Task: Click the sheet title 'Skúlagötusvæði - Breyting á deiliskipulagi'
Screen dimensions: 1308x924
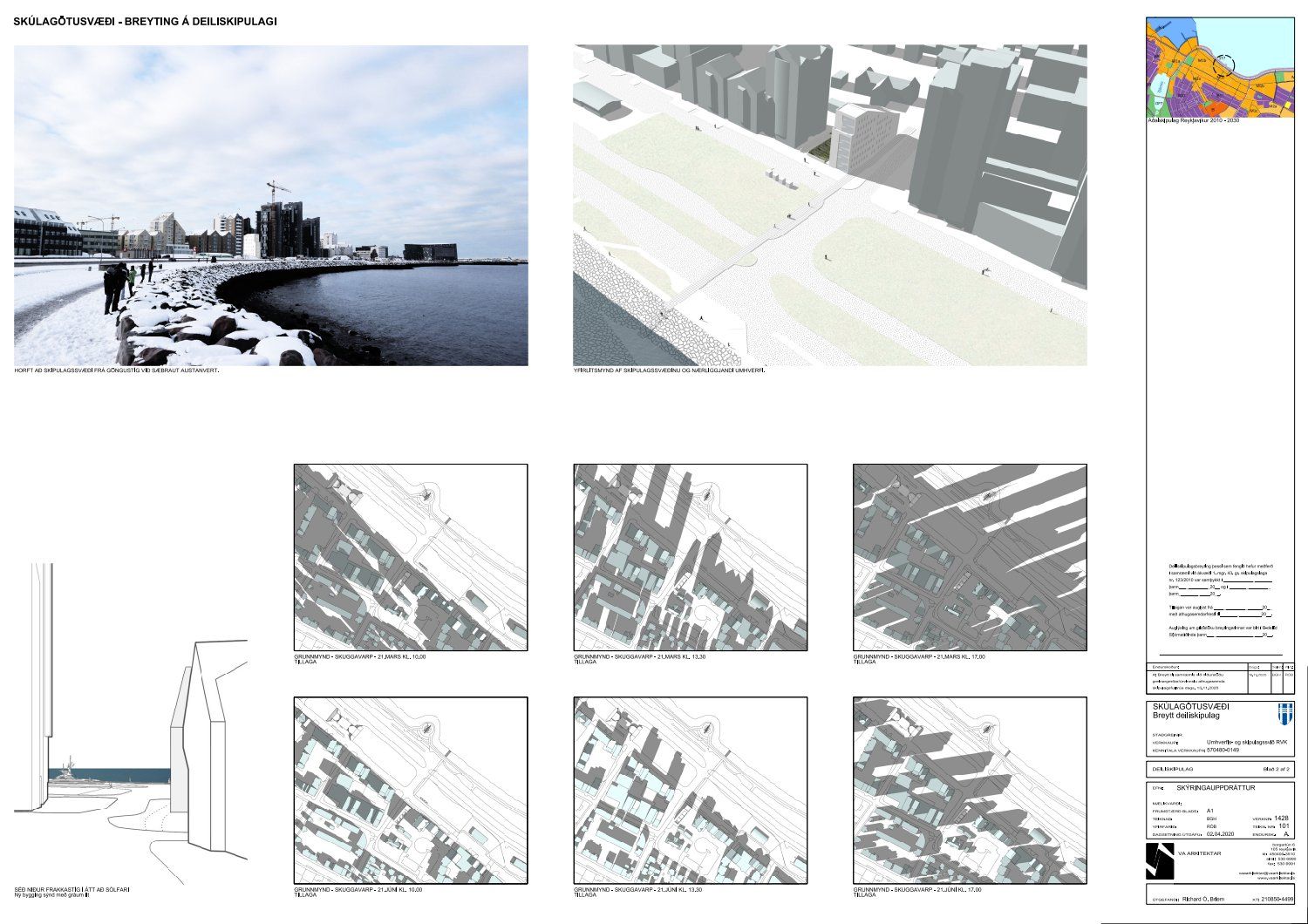Action: tap(145, 21)
